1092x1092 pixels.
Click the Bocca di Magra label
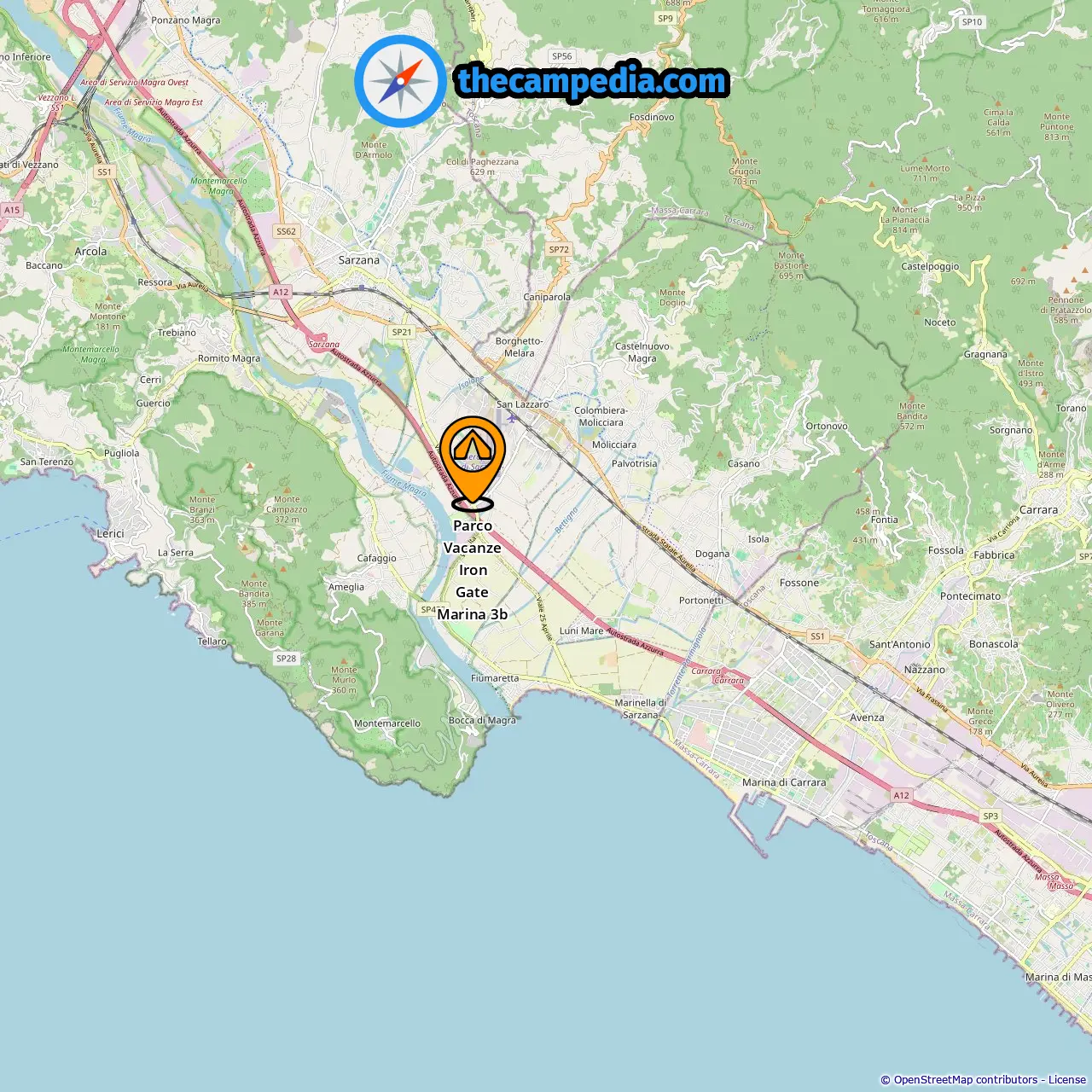pyautogui.click(x=483, y=720)
